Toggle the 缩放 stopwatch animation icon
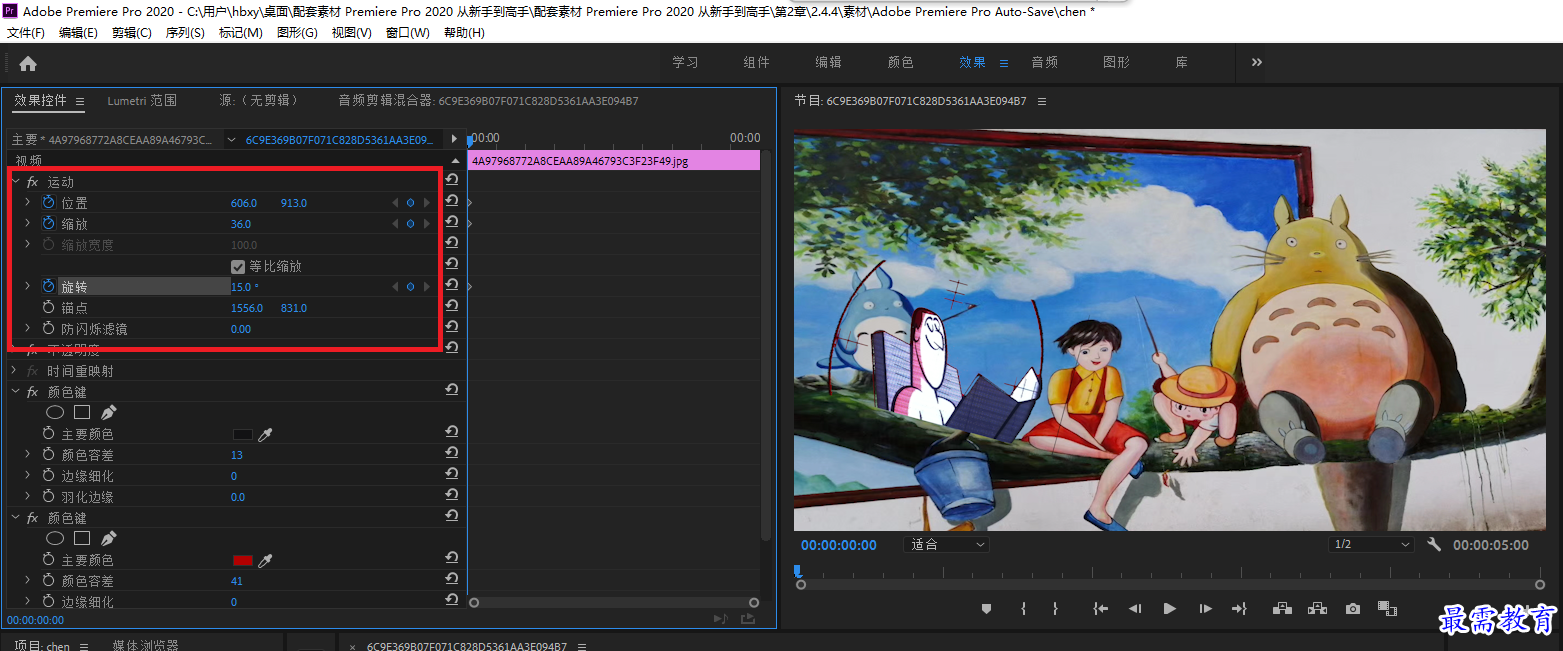 pyautogui.click(x=48, y=224)
